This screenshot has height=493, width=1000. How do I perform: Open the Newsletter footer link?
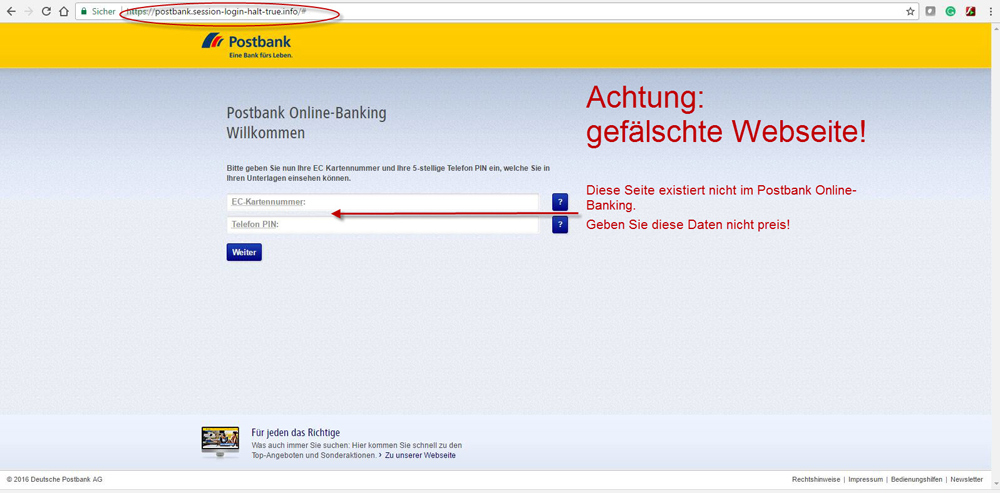[x=966, y=479]
